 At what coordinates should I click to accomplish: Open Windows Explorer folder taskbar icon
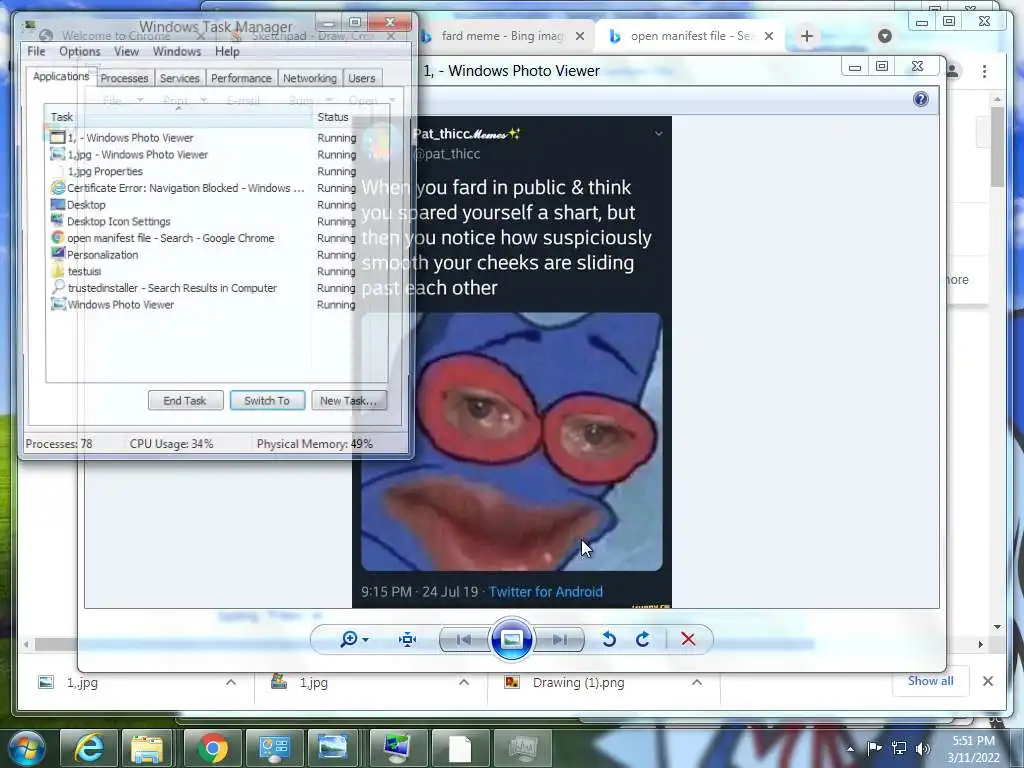pyautogui.click(x=147, y=747)
